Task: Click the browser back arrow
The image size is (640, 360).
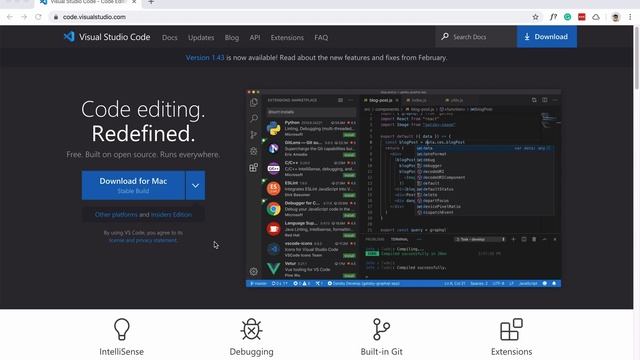Action: pyautogui.click(x=10, y=17)
